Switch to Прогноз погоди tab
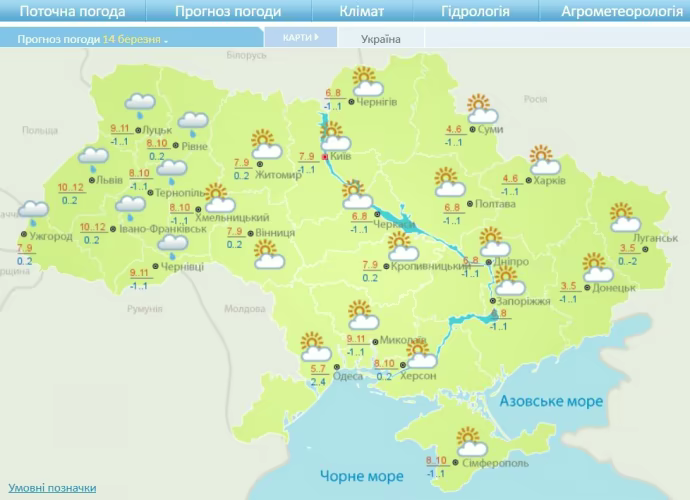The height and width of the screenshot is (500, 690). (x=229, y=12)
